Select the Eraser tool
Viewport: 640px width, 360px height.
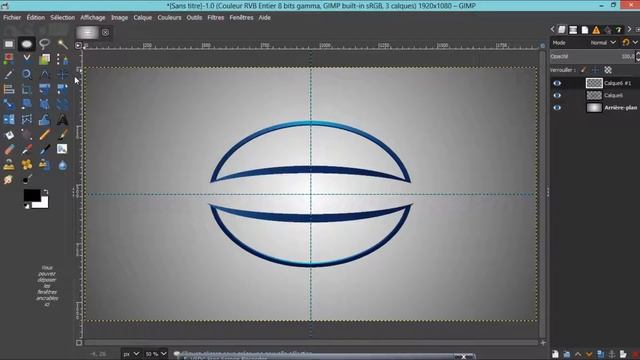[9, 150]
